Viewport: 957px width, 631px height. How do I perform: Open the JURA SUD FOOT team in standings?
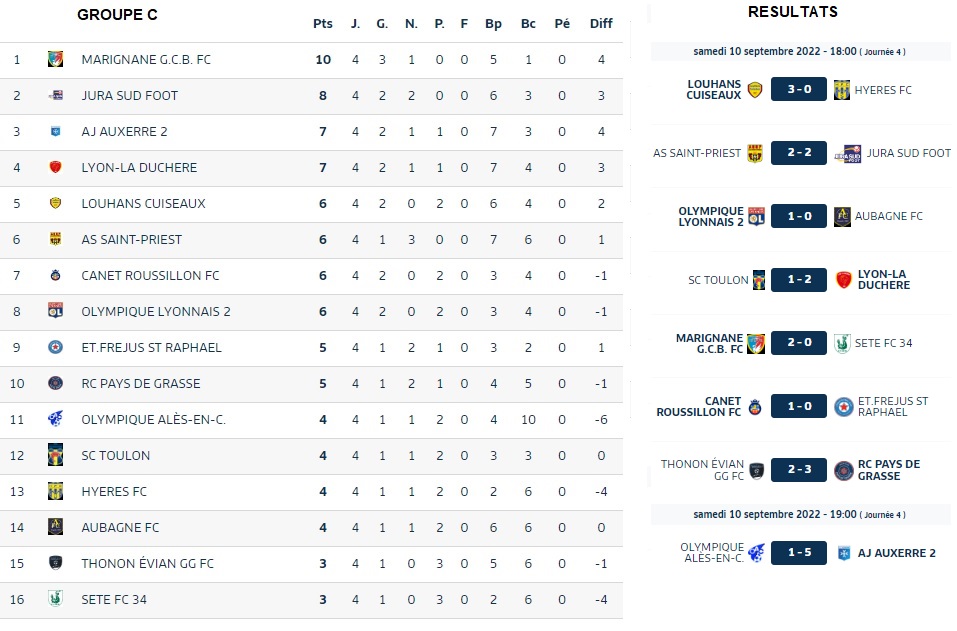click(x=130, y=96)
